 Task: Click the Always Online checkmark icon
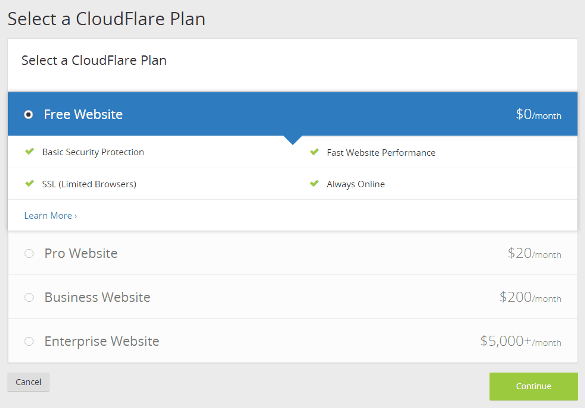tap(315, 183)
